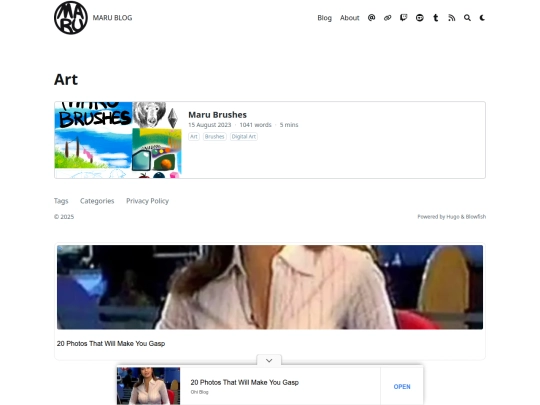This screenshot has height=405, width=540.
Task: Follow the Hugo link in footer
Action: pos(453,217)
